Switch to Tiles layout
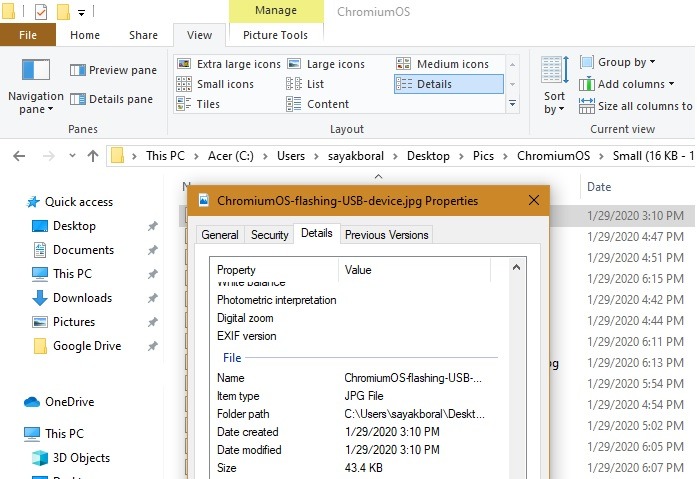This screenshot has width=697, height=479. 198,104
